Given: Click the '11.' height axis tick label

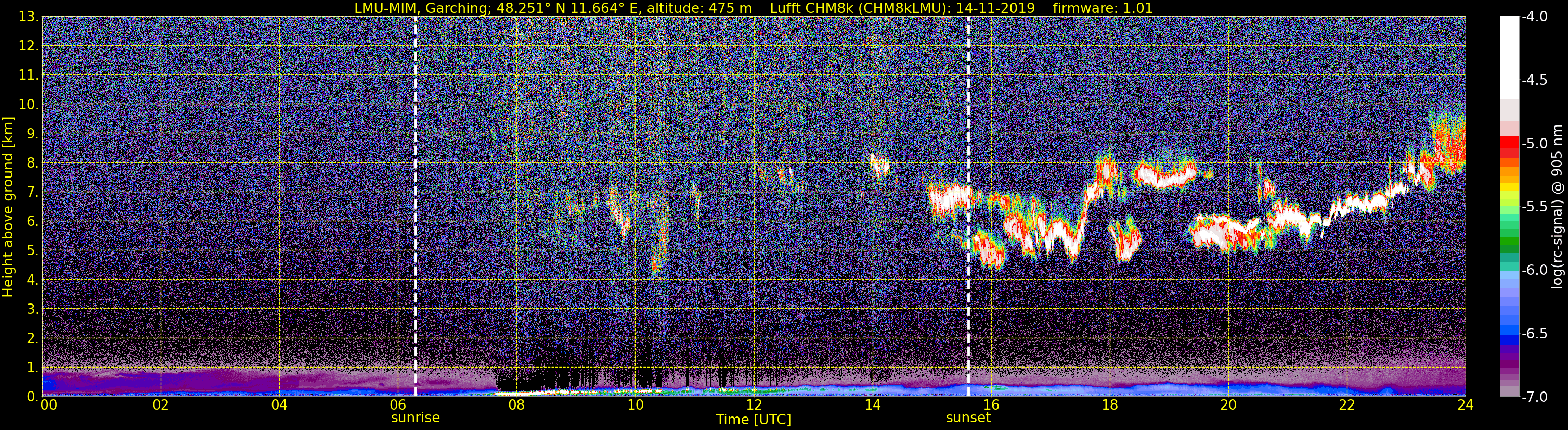Looking at the screenshot, I should click(x=29, y=75).
